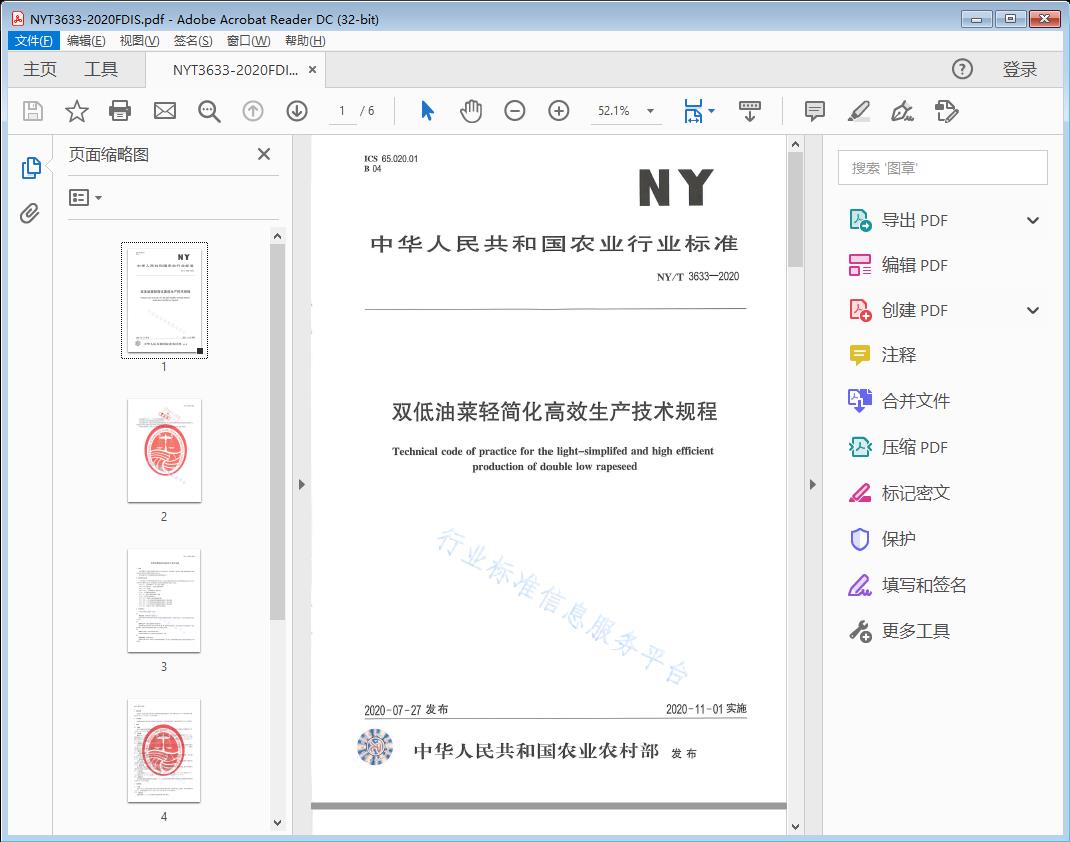Toggle the page thumbnails sidebar icon
Viewport: 1070px width, 842px height.
[31, 168]
